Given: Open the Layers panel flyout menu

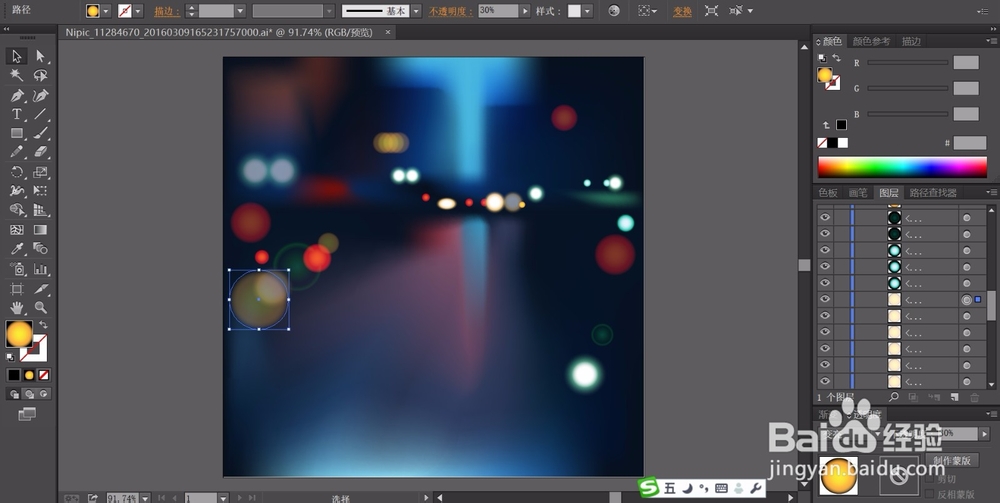Looking at the screenshot, I should [x=992, y=193].
